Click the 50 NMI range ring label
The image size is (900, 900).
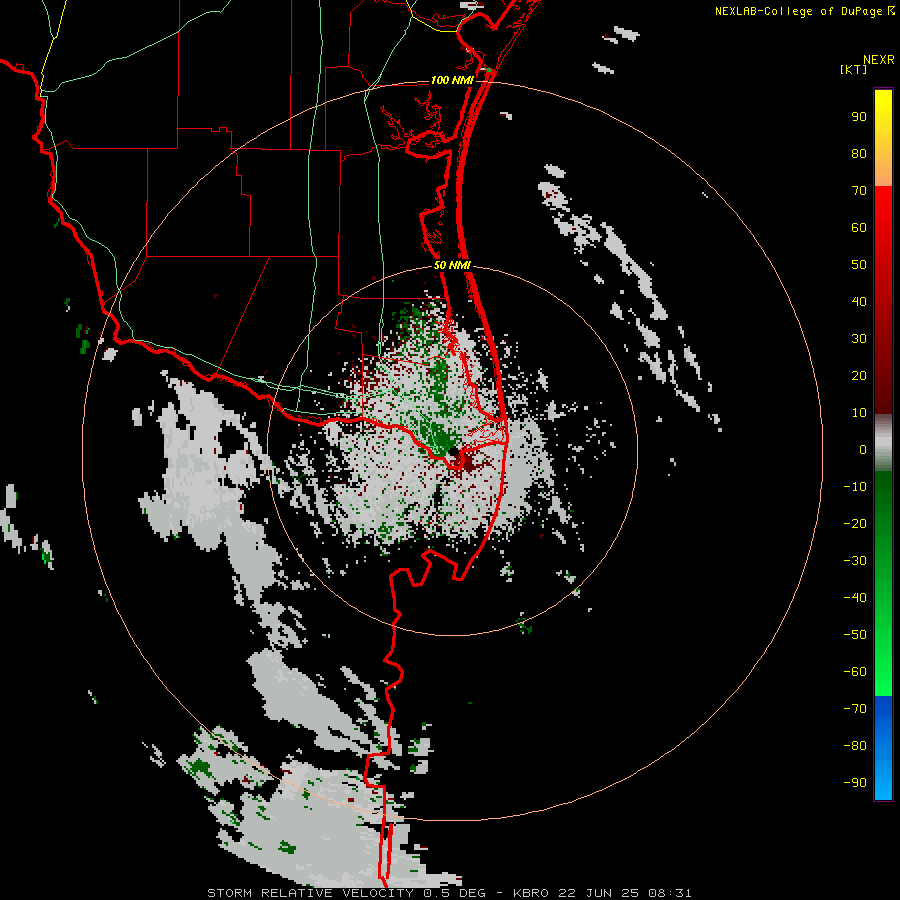point(452,265)
